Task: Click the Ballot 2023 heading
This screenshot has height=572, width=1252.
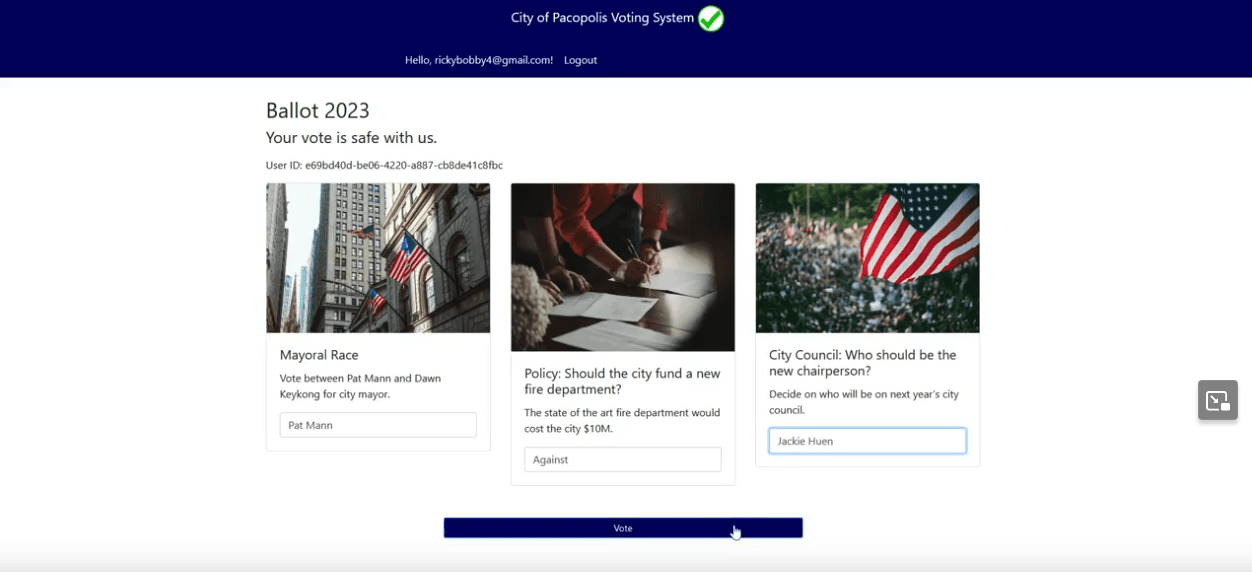Action: (x=317, y=111)
